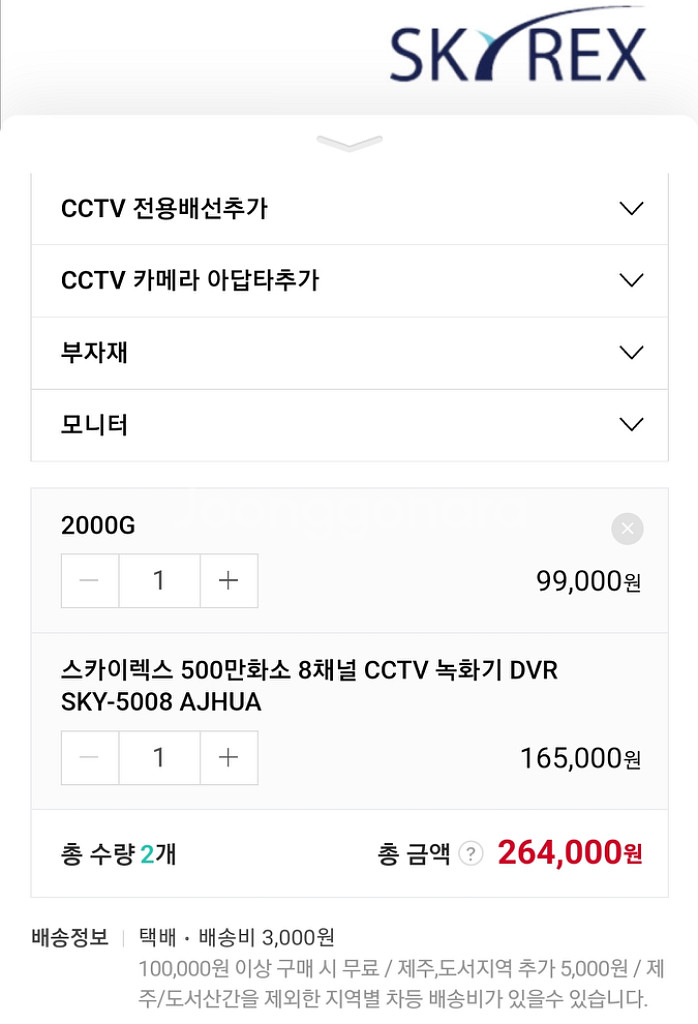Image resolution: width=698 pixels, height=1024 pixels.
Task: Click the 총 수량 2개 text
Action: point(119,854)
